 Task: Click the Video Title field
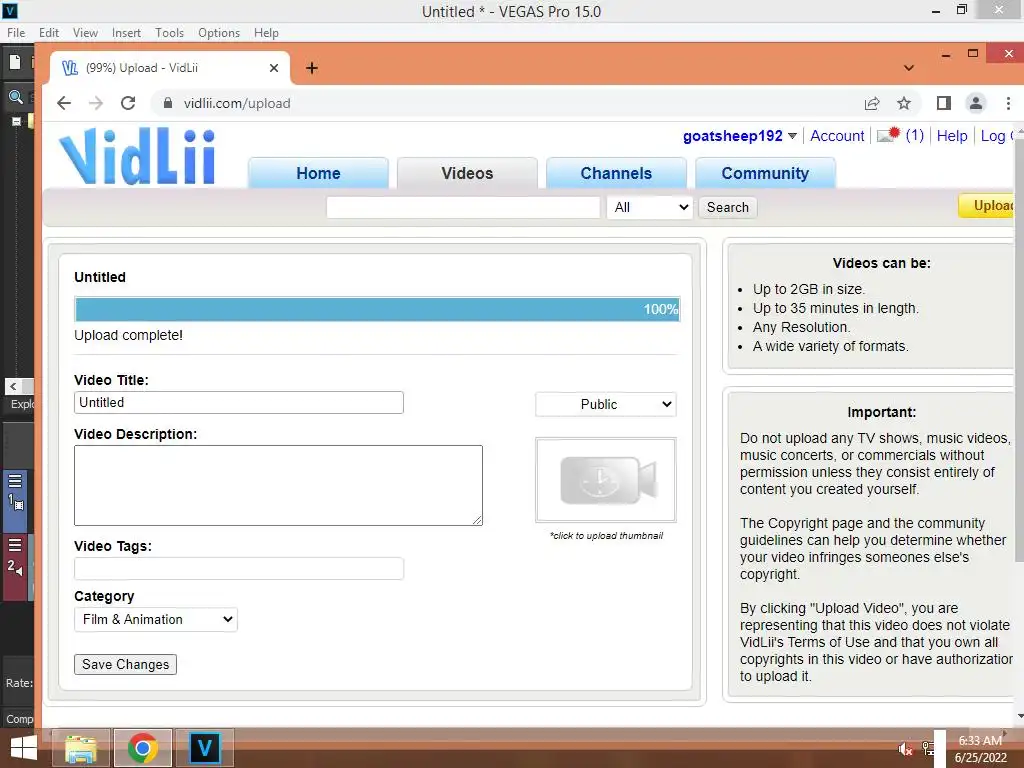[x=238, y=402]
